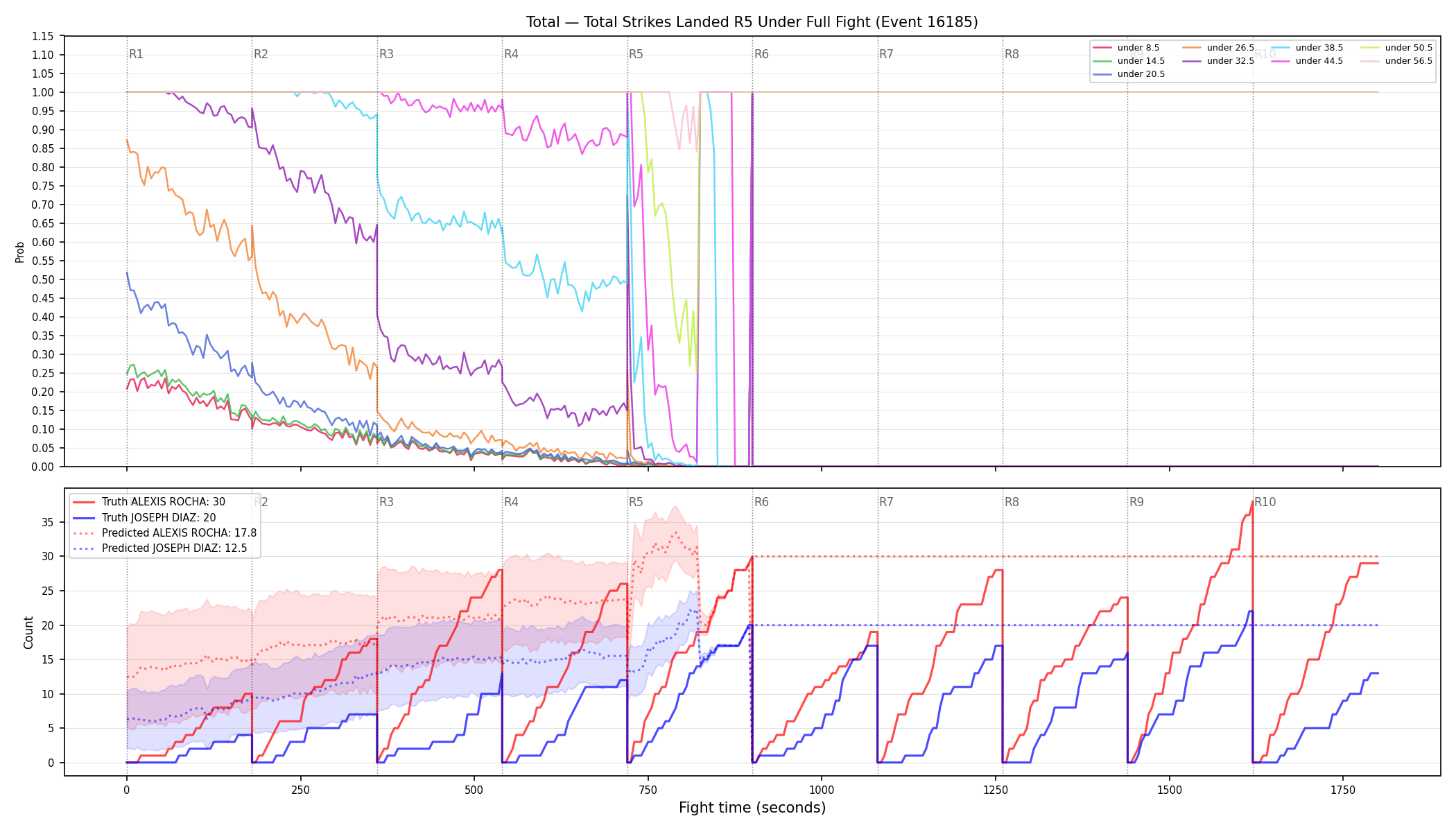Click the R10 round marker in count chart
This screenshot has width=1456, height=832.
(x=1265, y=502)
